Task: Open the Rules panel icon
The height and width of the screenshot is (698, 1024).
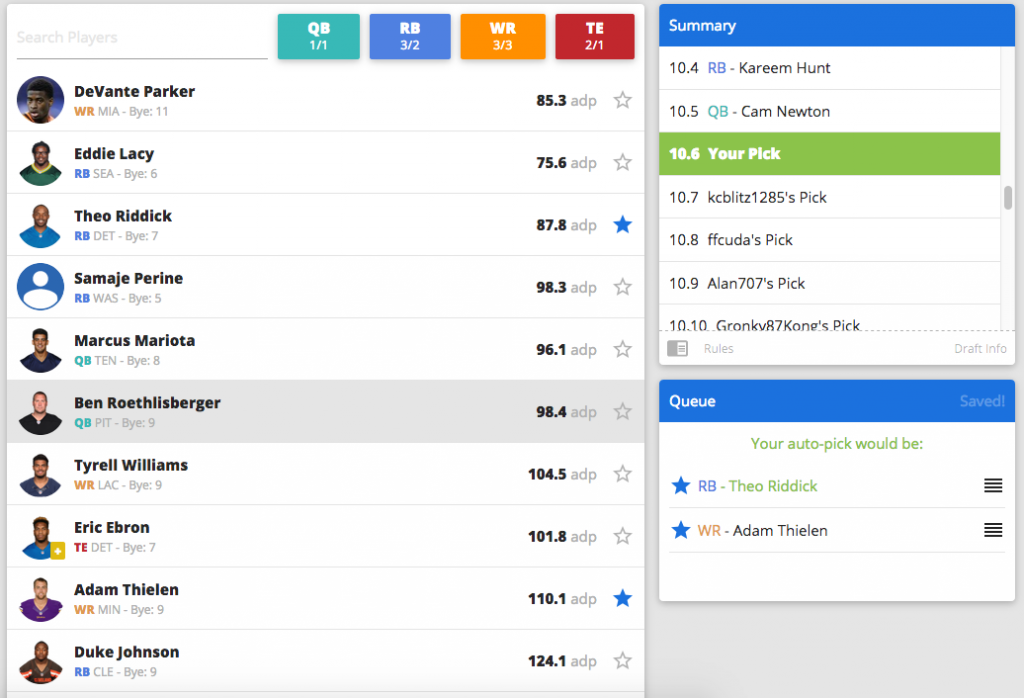Action: (677, 349)
